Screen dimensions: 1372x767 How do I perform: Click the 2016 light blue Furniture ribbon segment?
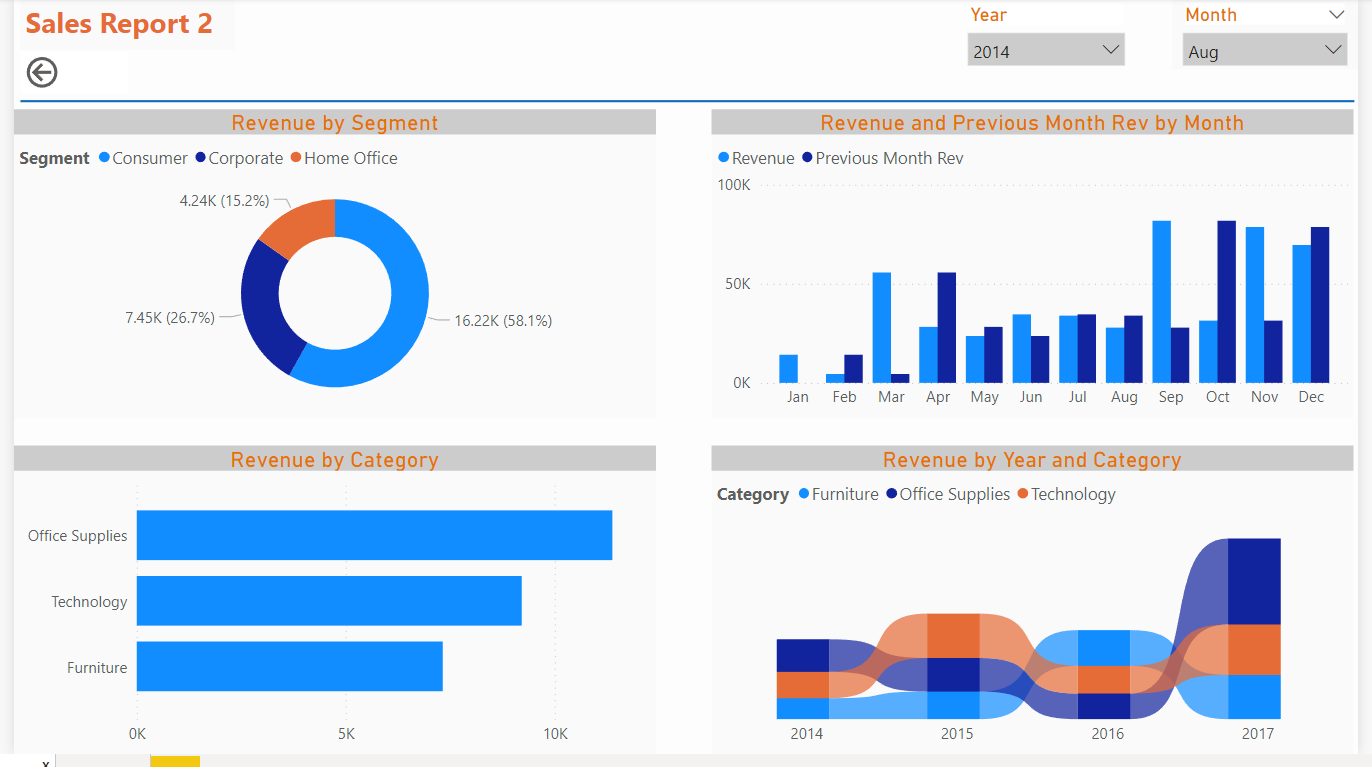click(x=1104, y=648)
